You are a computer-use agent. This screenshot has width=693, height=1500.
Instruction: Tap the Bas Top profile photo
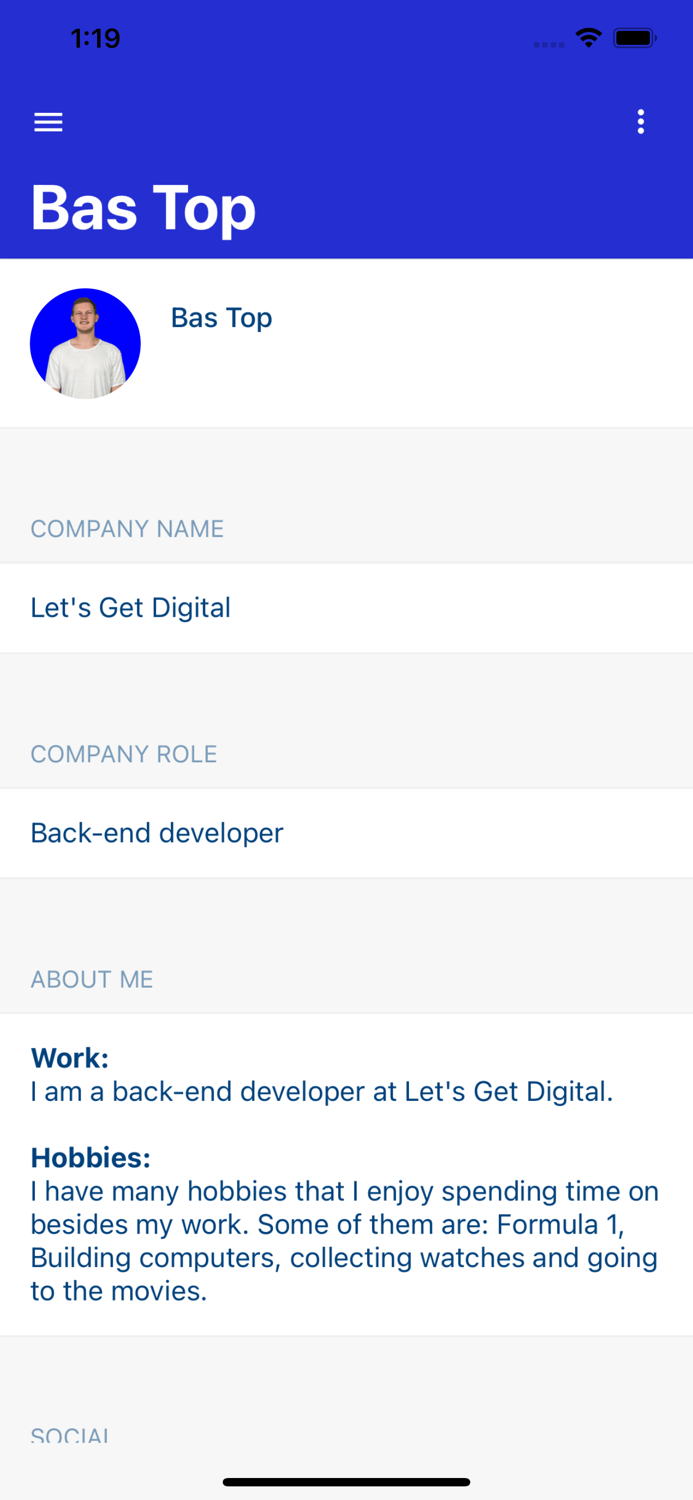[x=85, y=344]
